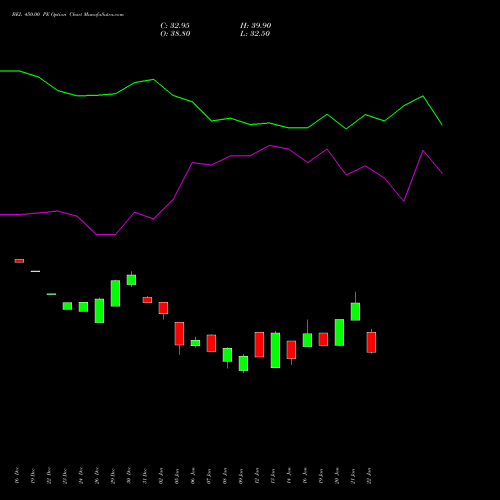Click the 22 Dec date label
Viewport: 500px width, 500px height.
point(49,476)
